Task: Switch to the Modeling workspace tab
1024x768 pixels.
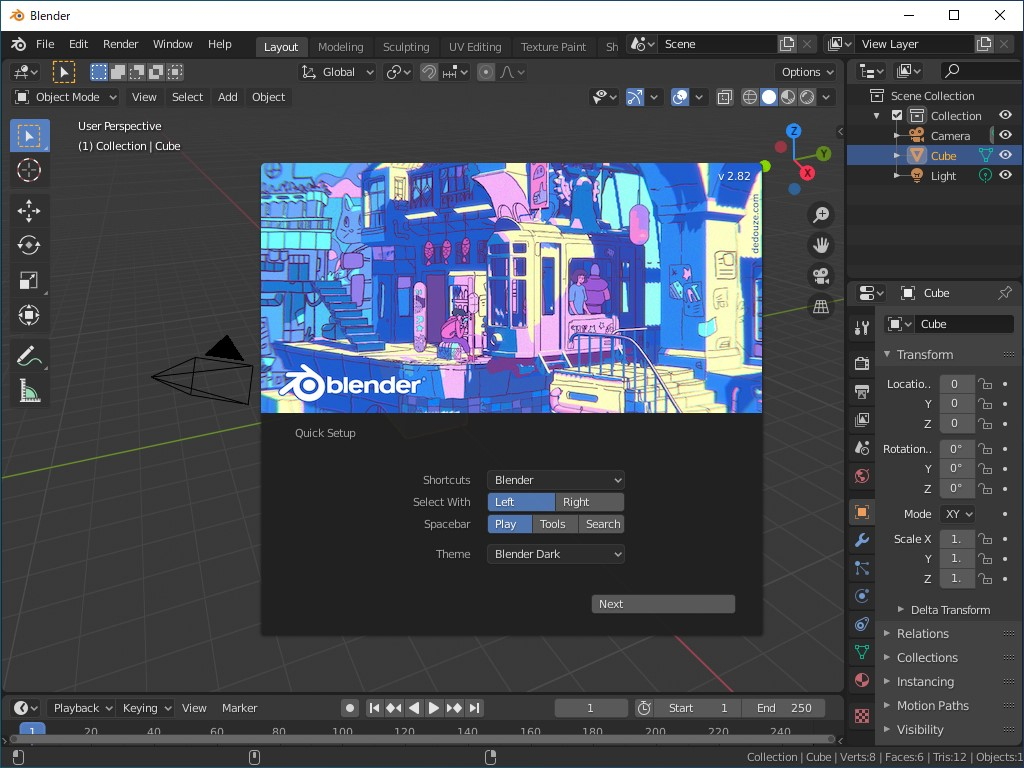Action: tap(340, 46)
